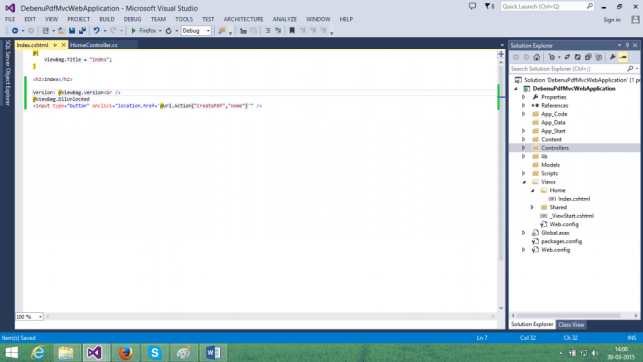Expand the Properties node in Solution Explorer

pyautogui.click(x=524, y=97)
